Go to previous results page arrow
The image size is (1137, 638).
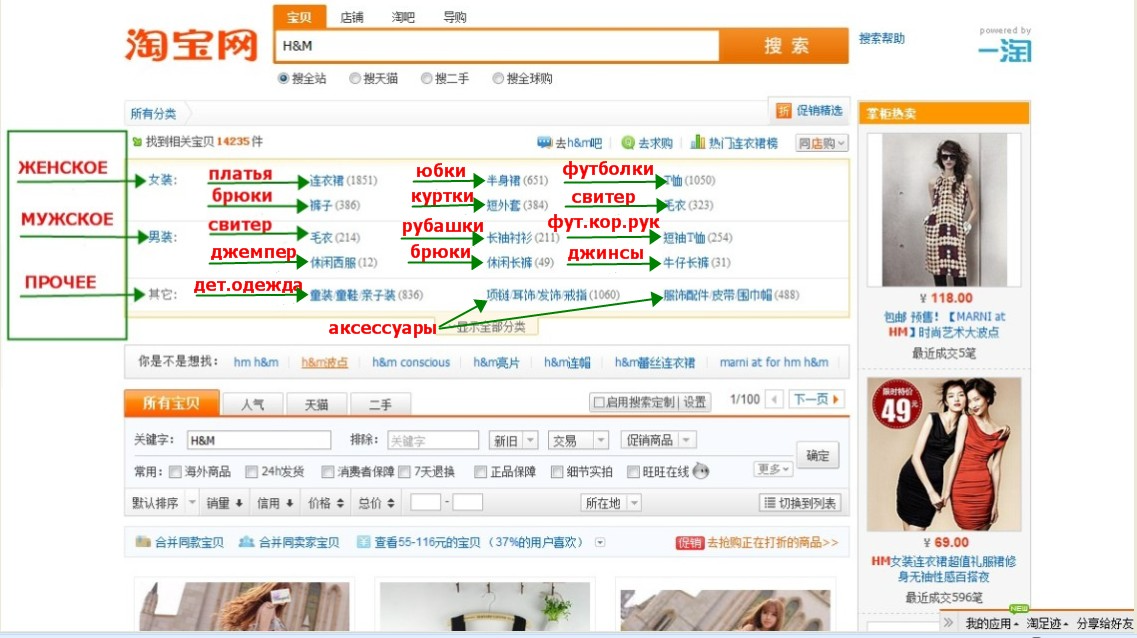pyautogui.click(x=774, y=399)
